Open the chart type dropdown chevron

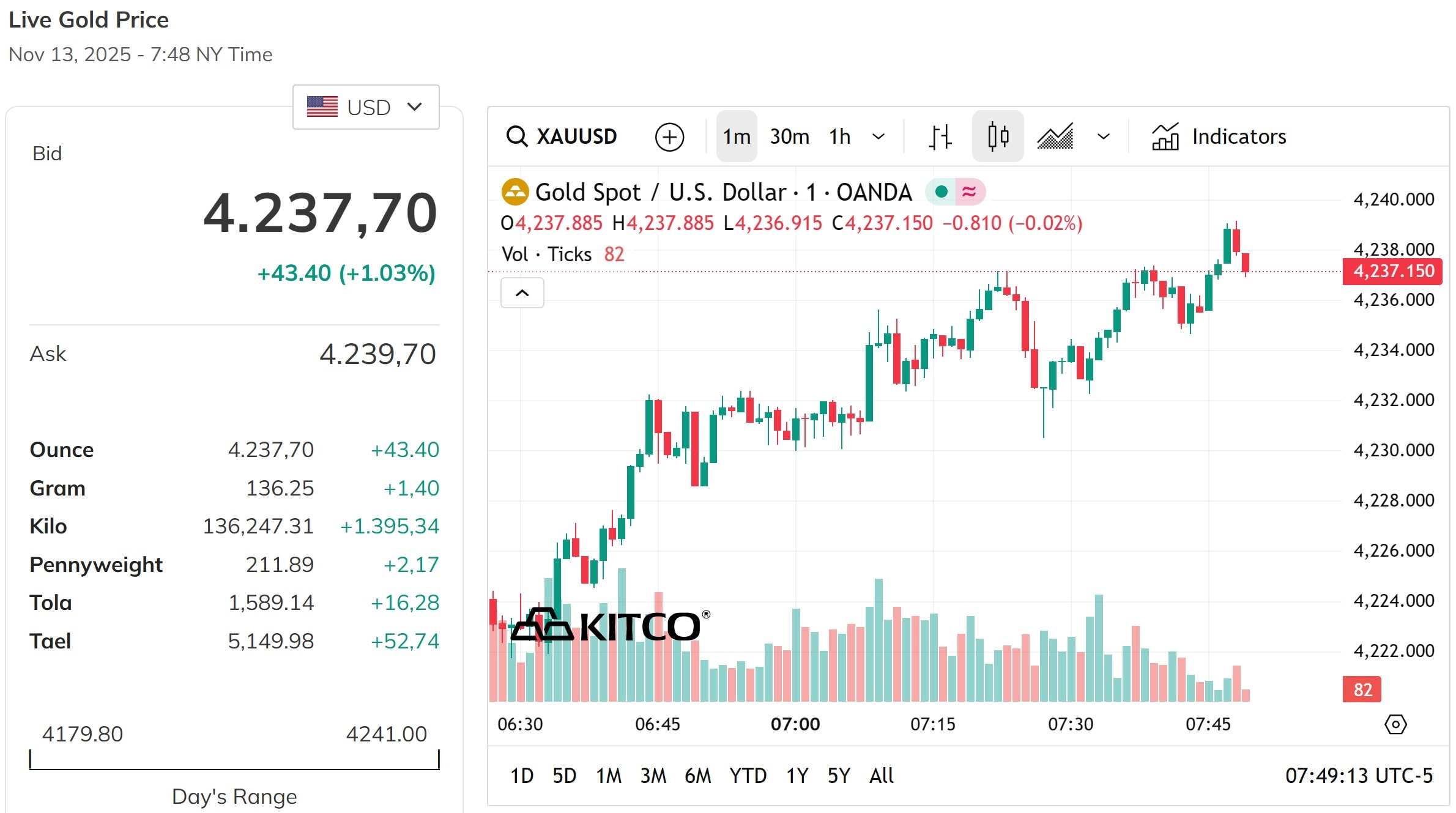[1102, 136]
